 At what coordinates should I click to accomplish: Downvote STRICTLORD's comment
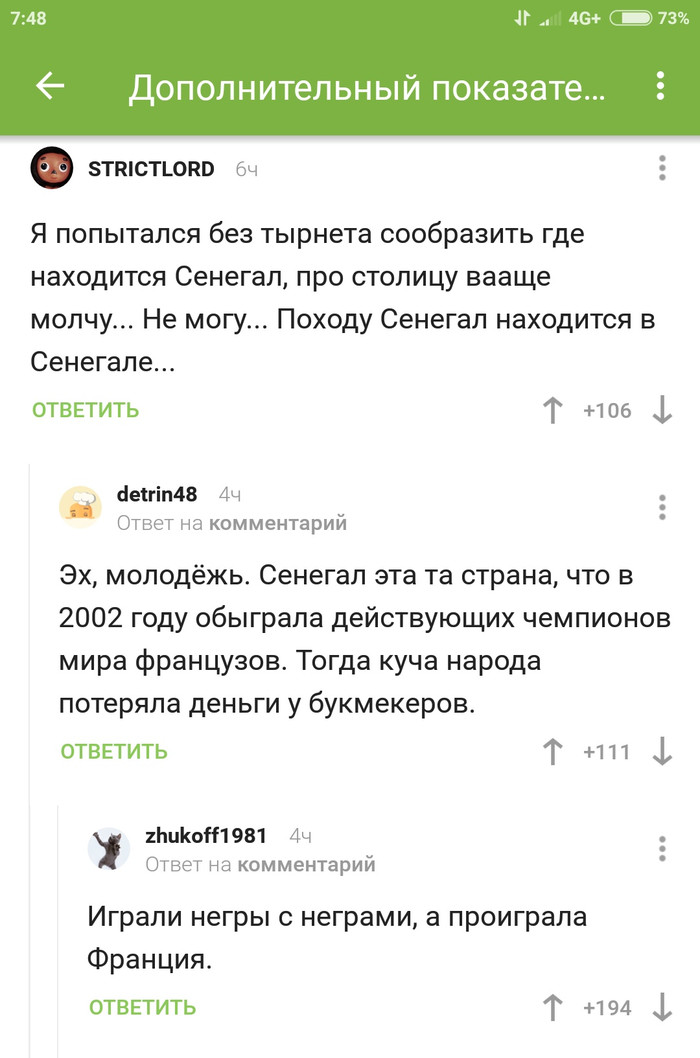tap(662, 410)
